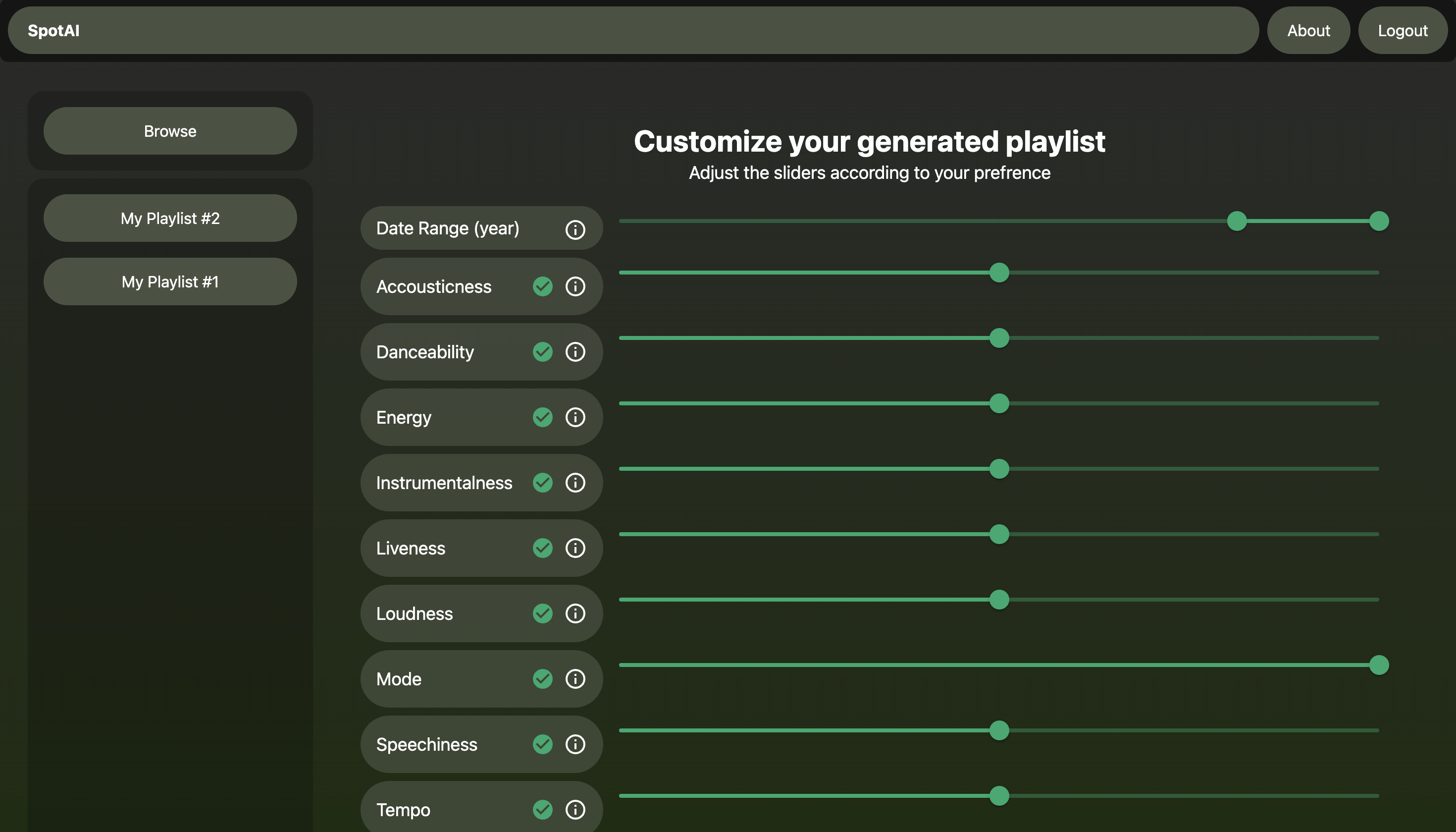1456x832 pixels.
Task: Click the Accousticness info icon
Action: pyautogui.click(x=575, y=286)
